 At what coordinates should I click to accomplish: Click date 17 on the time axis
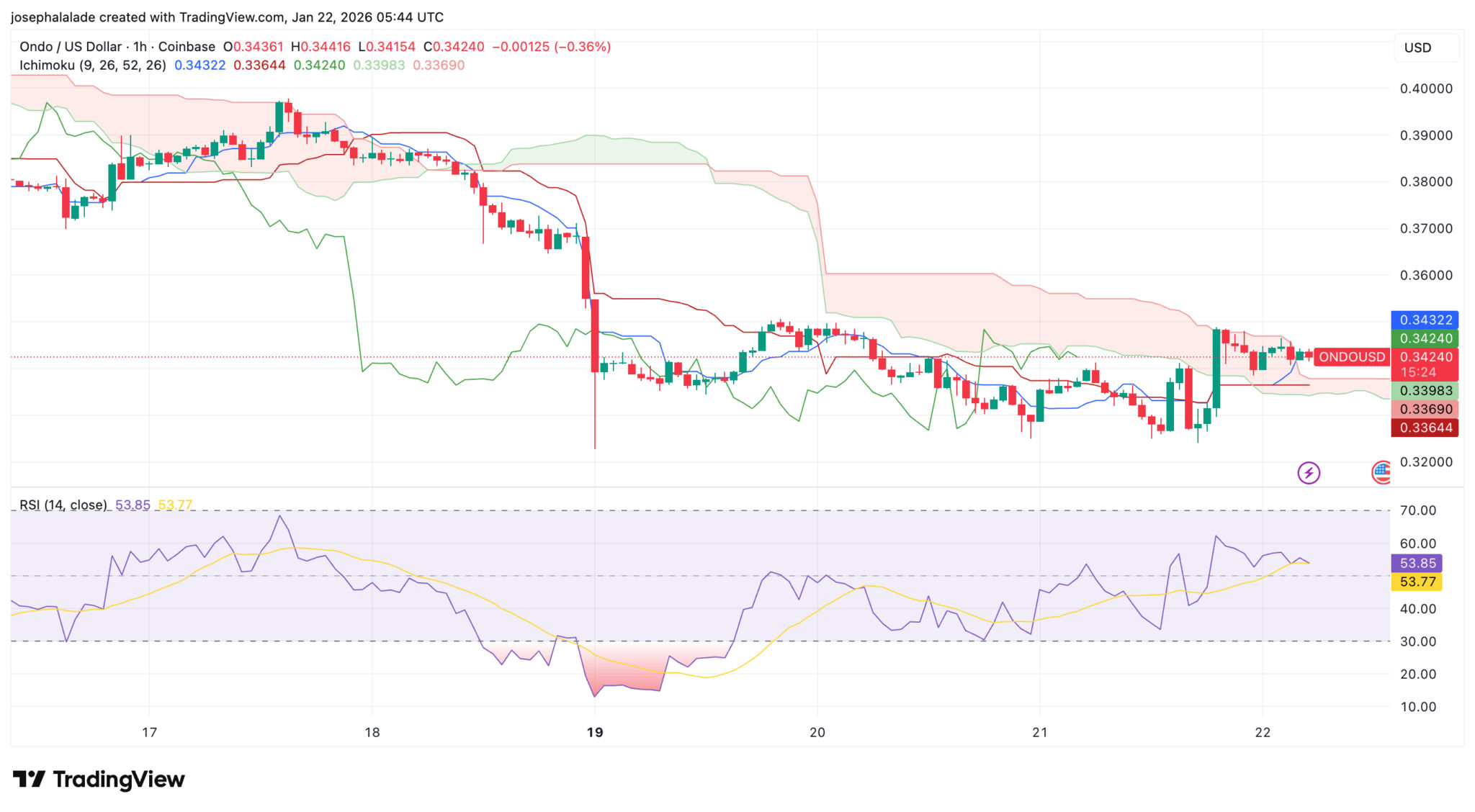[149, 732]
